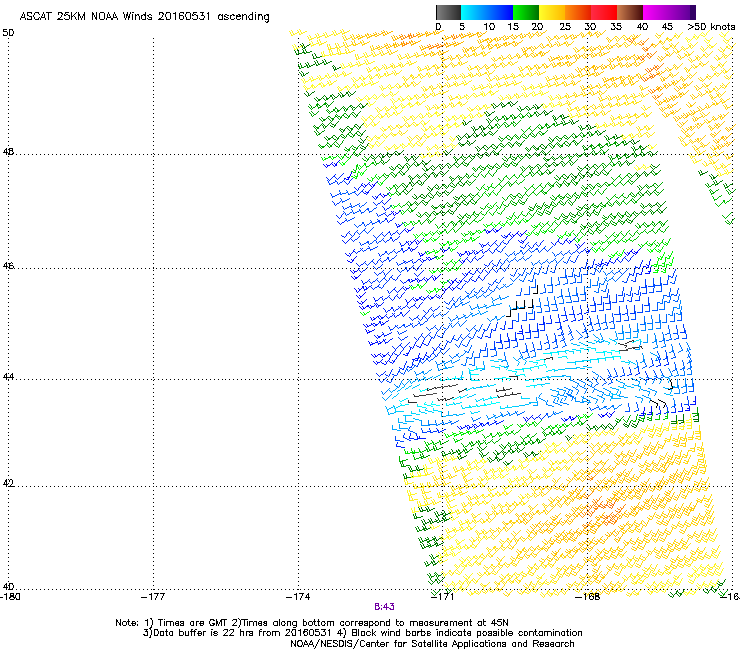The image size is (740, 650).
Task: Click longitude label -168
Action: 588,596
